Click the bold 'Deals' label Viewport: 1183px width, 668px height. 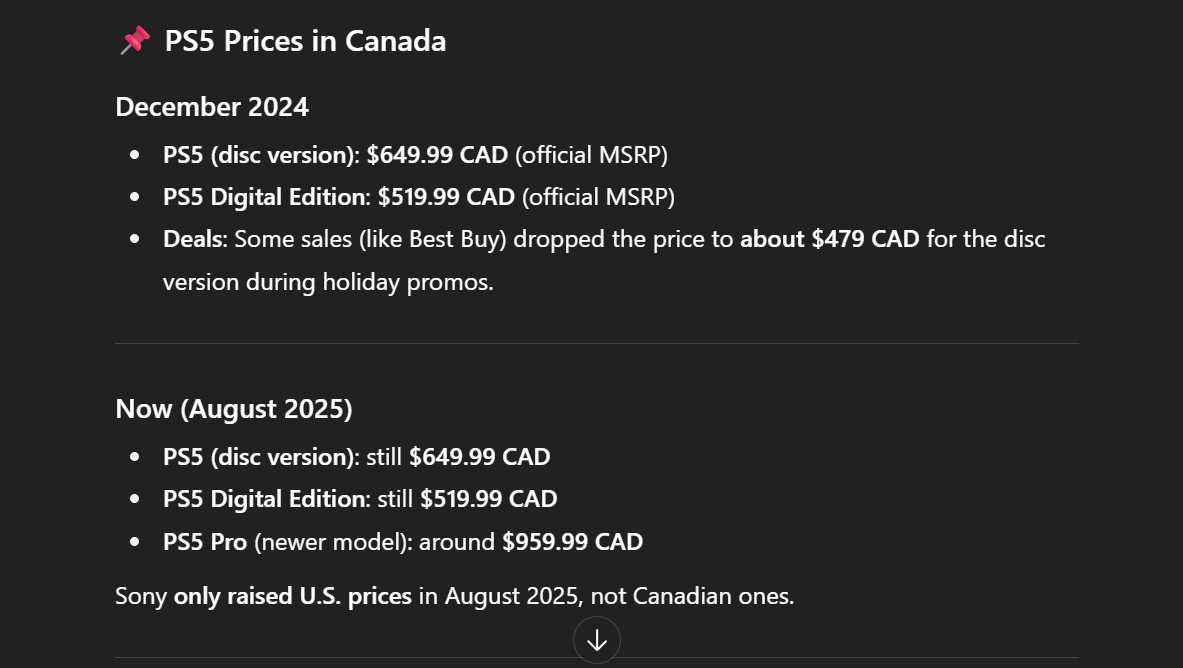tap(195, 239)
